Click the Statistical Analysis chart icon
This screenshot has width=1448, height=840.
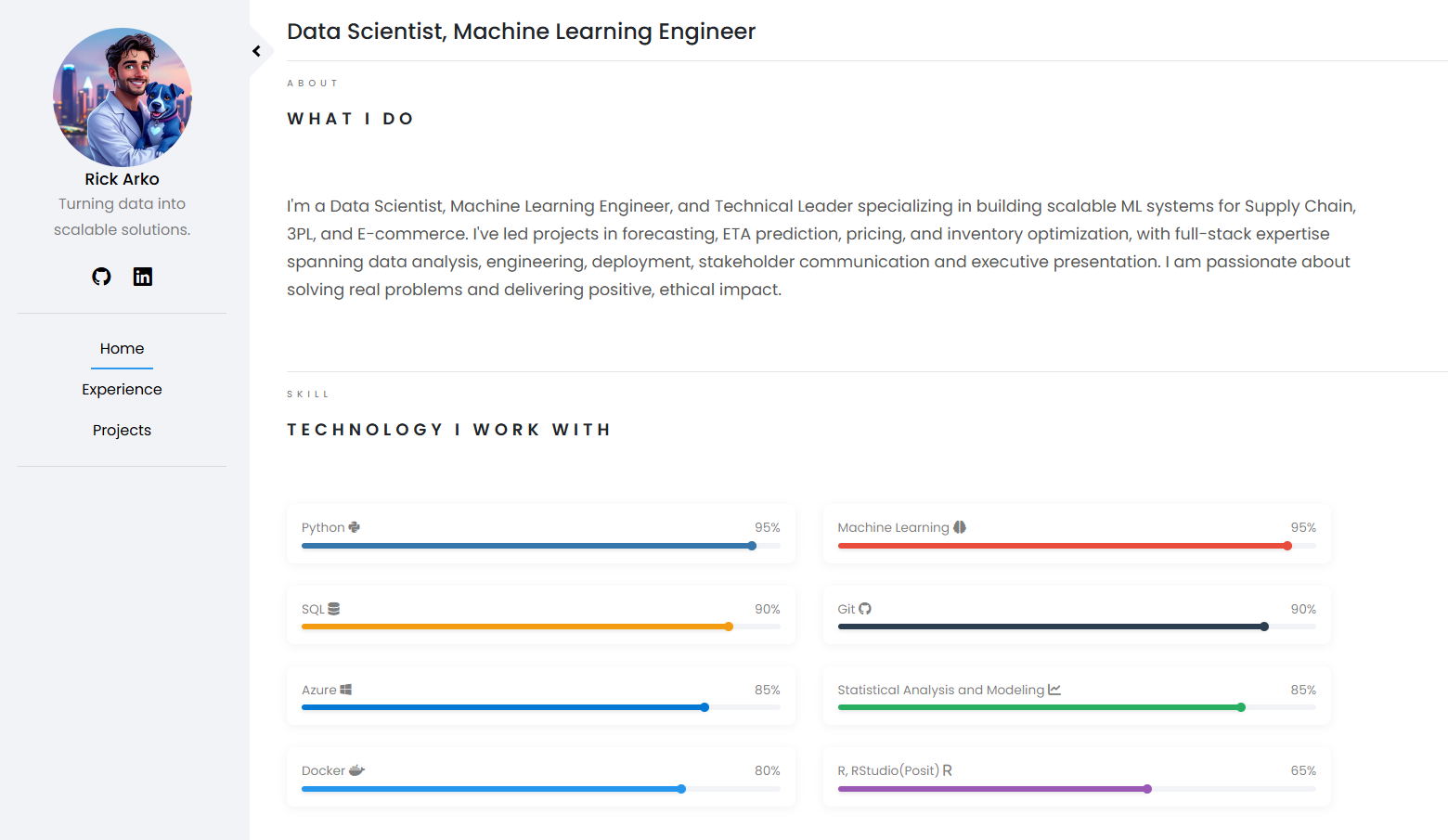(1054, 690)
